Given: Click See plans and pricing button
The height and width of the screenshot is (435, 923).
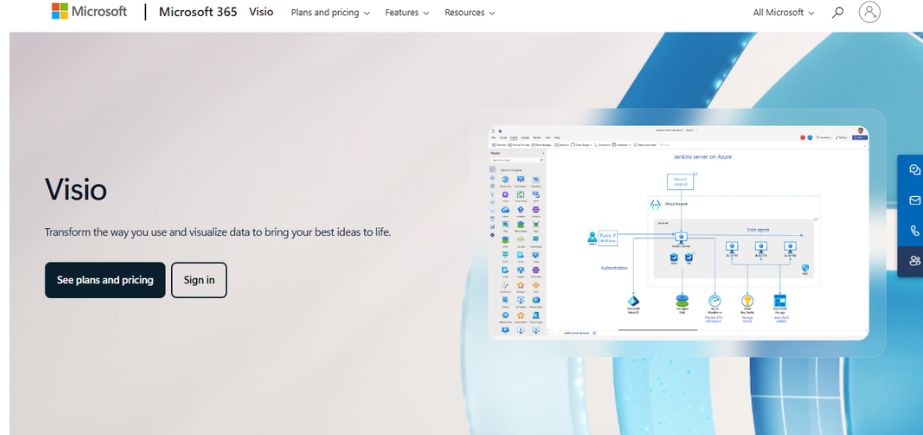Looking at the screenshot, I should pyautogui.click(x=105, y=280).
